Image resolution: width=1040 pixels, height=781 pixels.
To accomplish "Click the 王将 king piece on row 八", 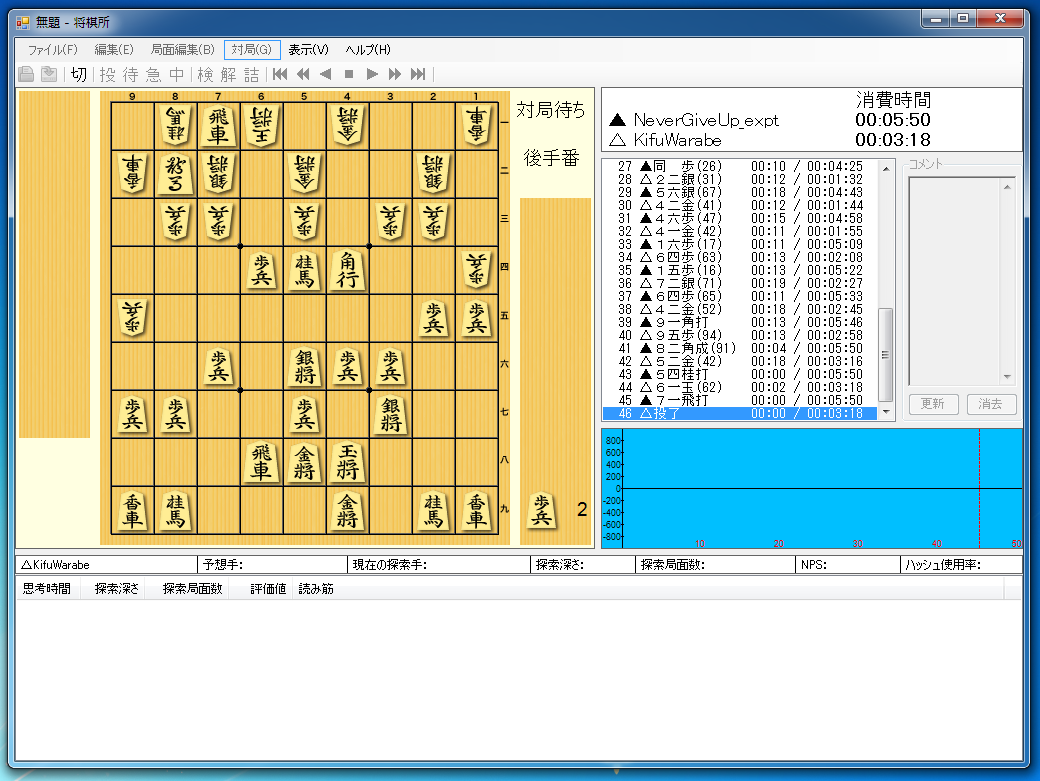I will (347, 462).
